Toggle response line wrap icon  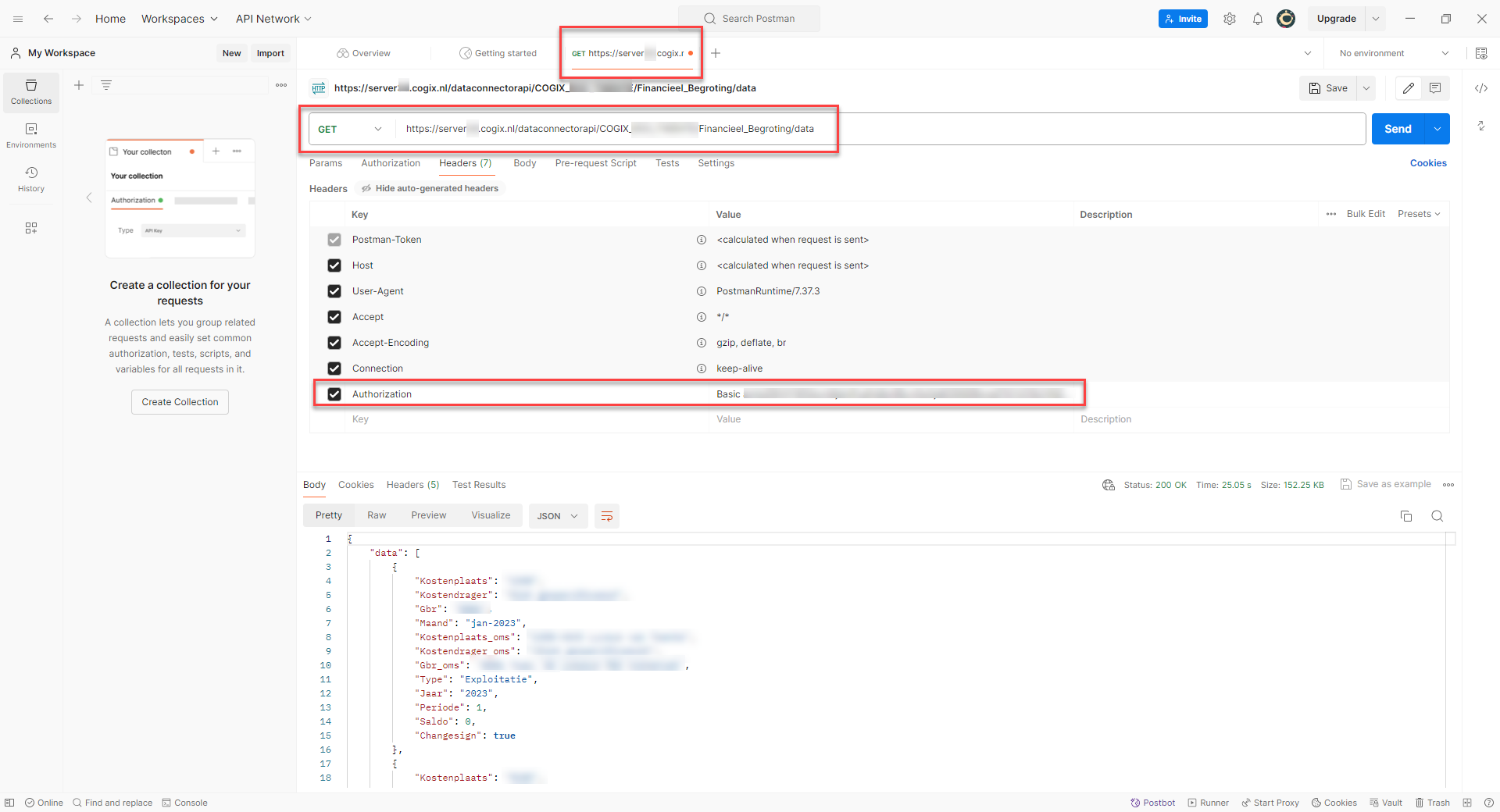coord(607,516)
